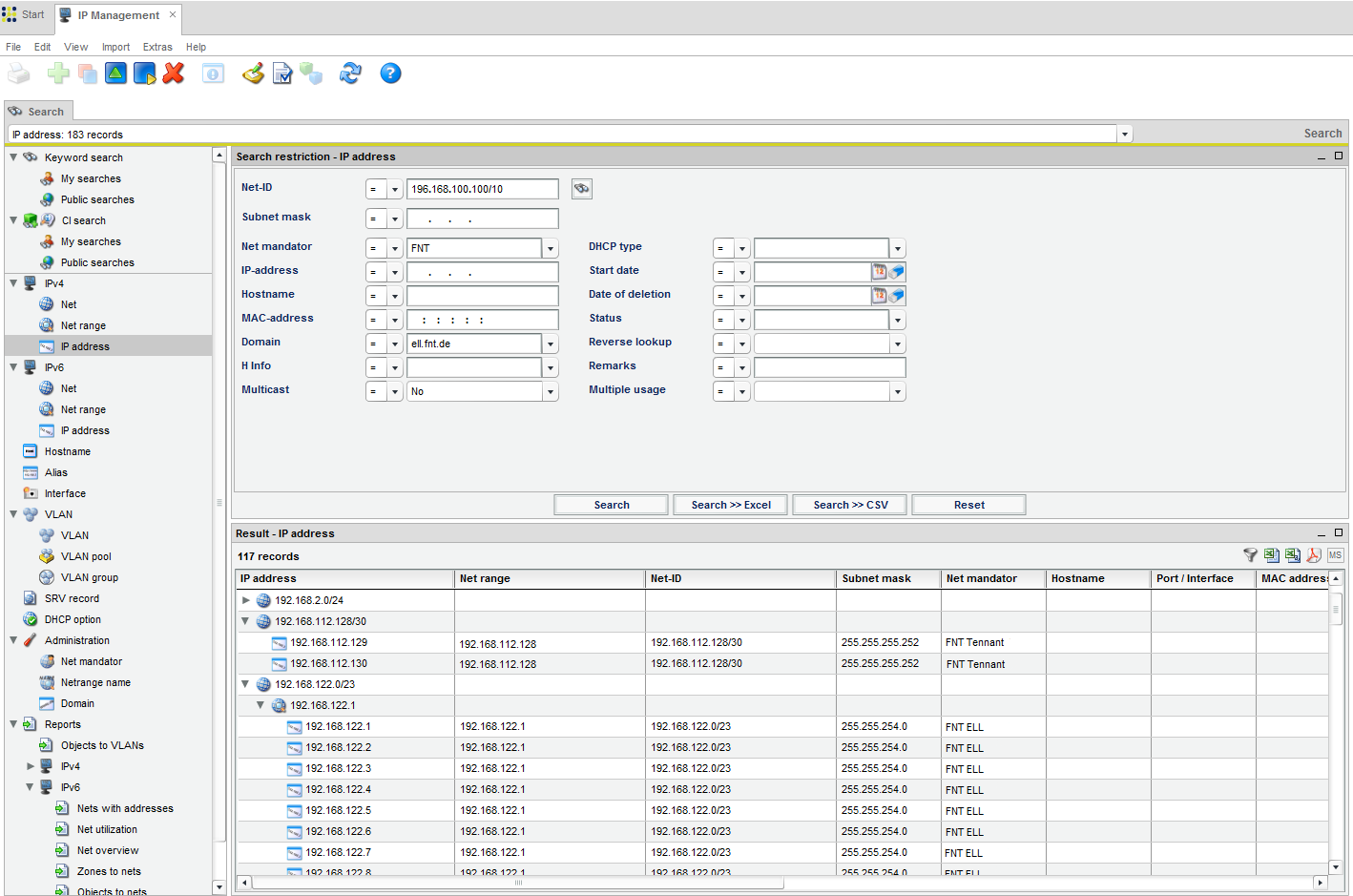Open the Import menu
This screenshot has width=1353, height=896.
tap(115, 47)
